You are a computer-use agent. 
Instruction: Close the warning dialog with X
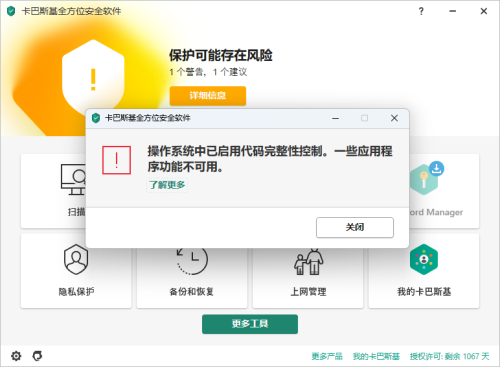[394, 118]
